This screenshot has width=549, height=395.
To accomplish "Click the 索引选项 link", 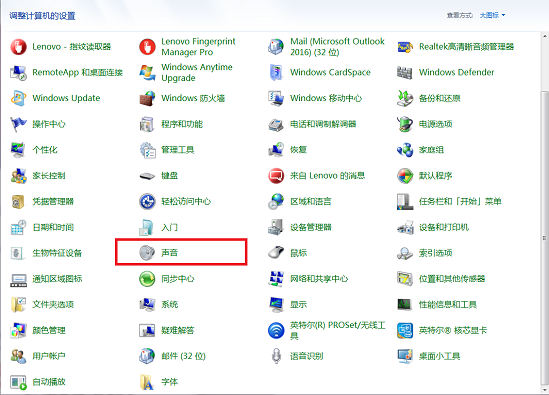I will [x=435, y=253].
